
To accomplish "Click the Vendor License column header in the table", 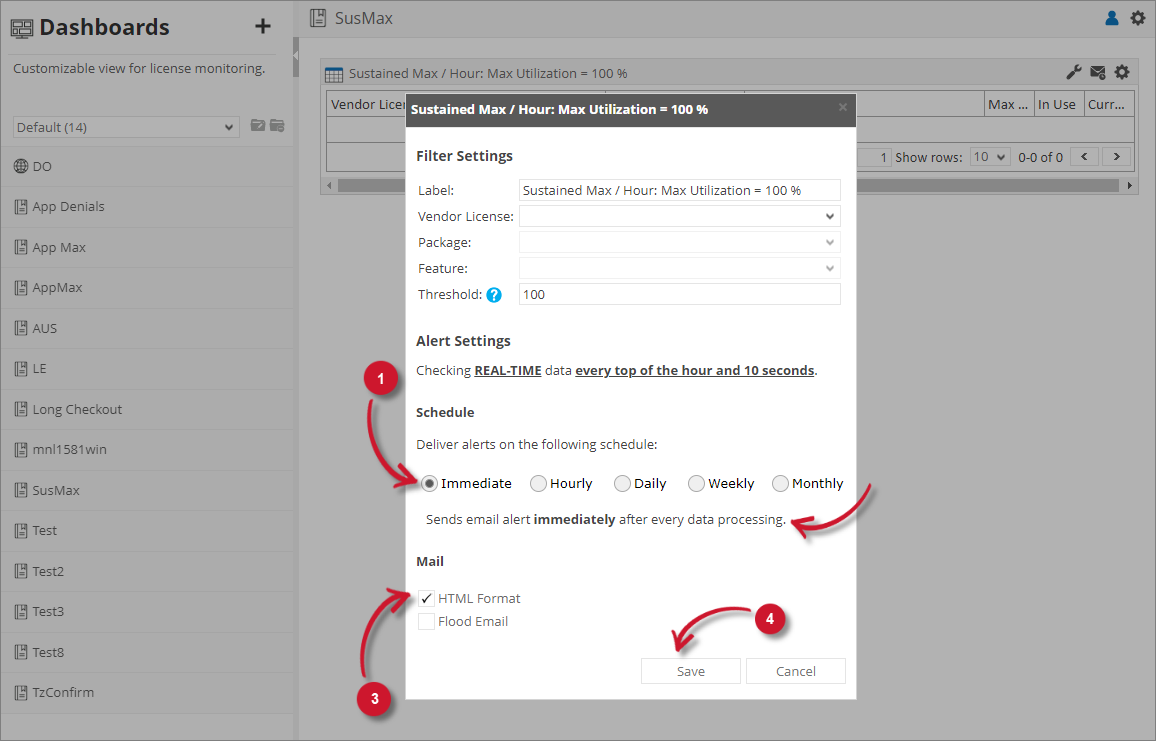I will coord(367,105).
